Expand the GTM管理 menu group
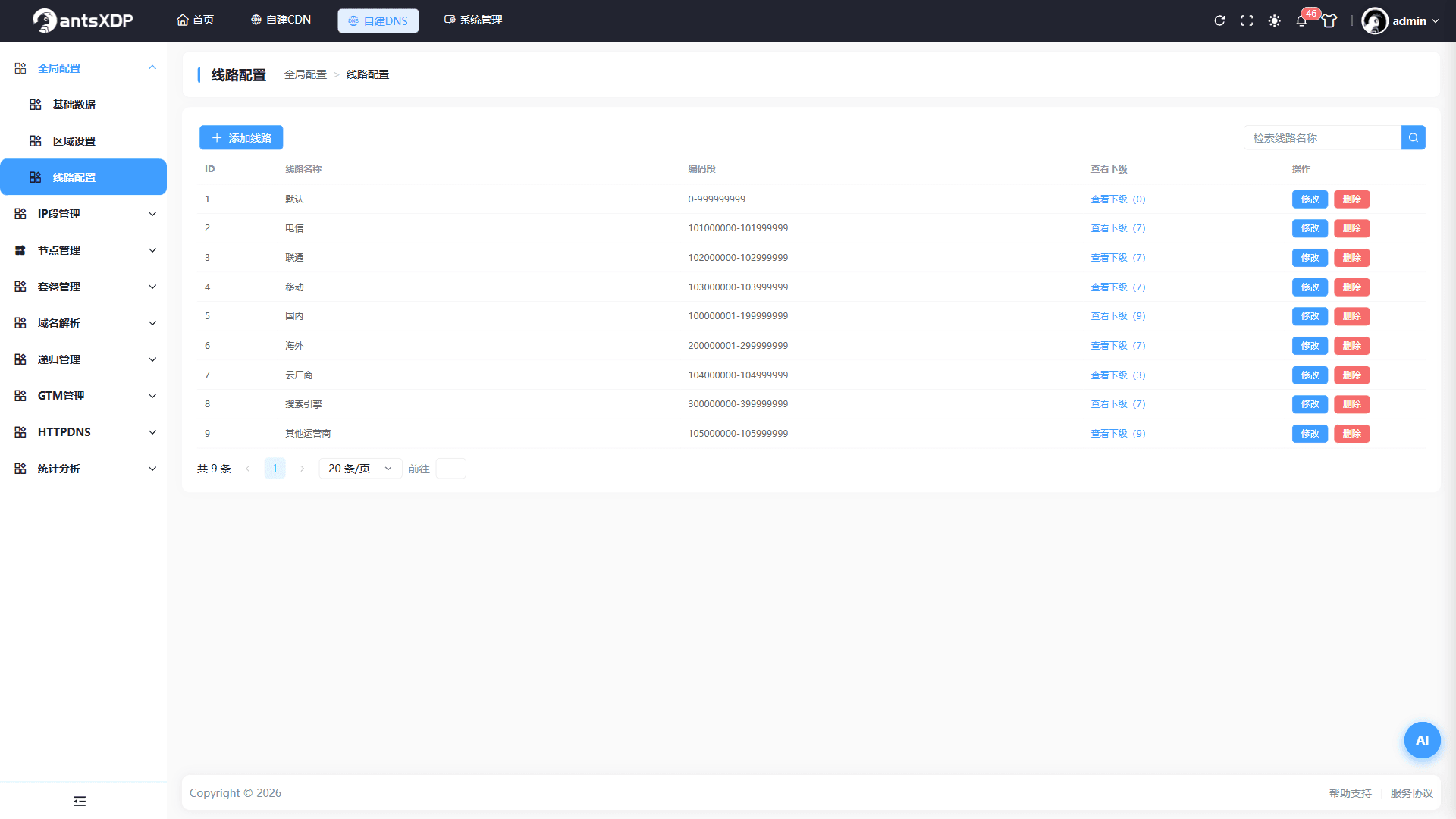 coord(83,396)
